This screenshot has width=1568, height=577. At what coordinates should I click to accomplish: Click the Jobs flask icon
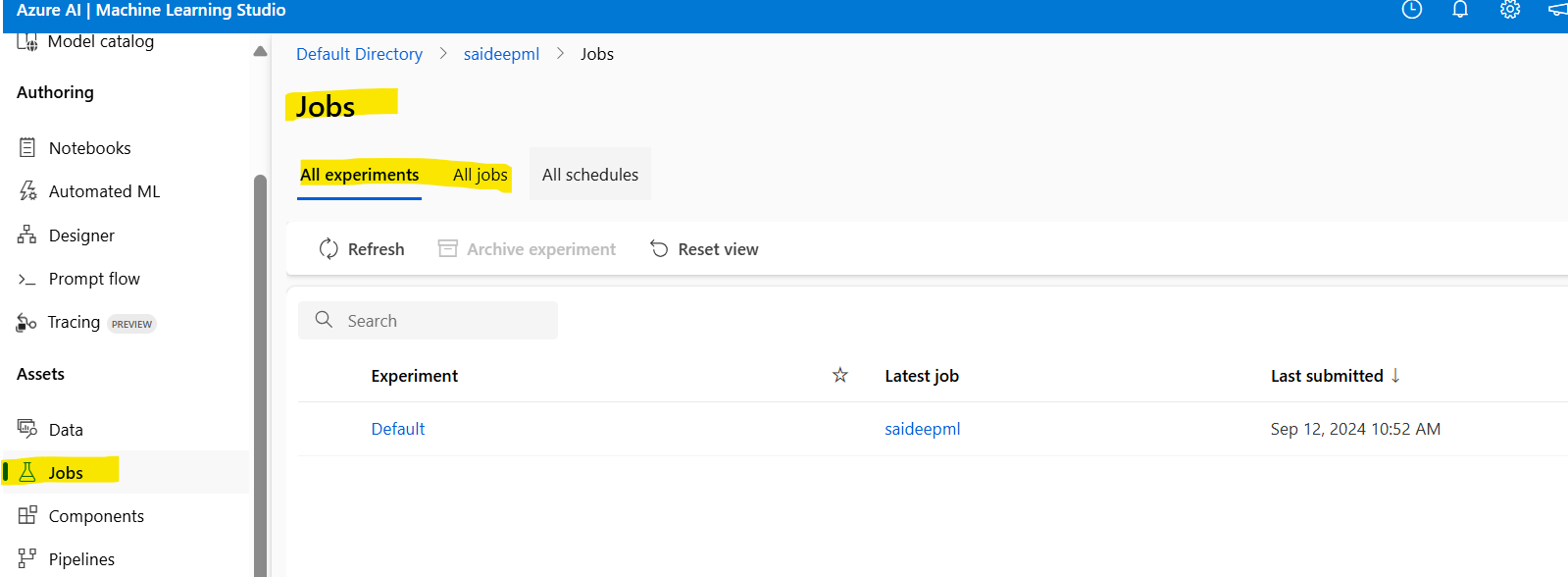27,472
